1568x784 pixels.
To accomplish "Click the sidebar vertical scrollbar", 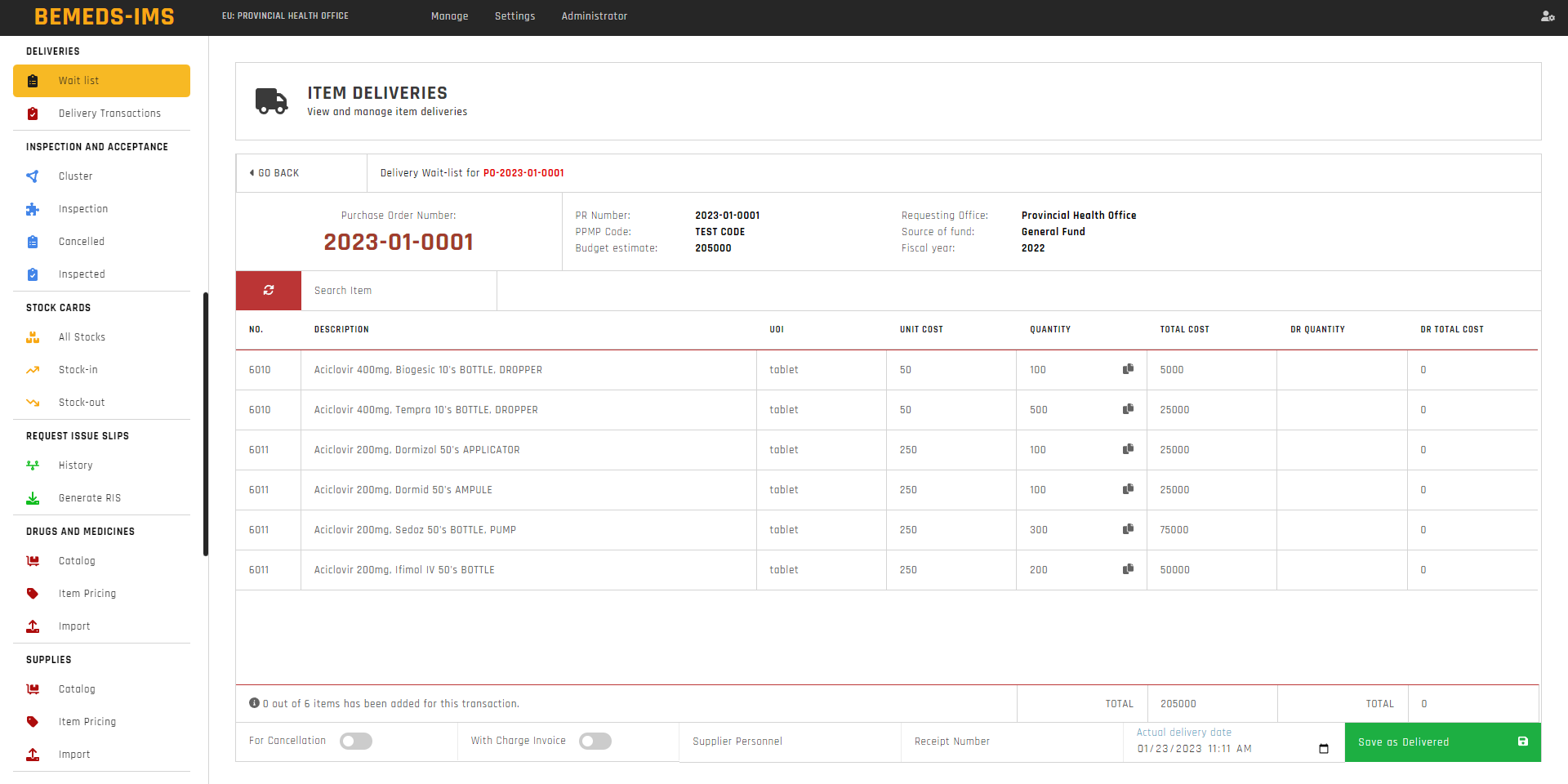I will tap(206, 424).
